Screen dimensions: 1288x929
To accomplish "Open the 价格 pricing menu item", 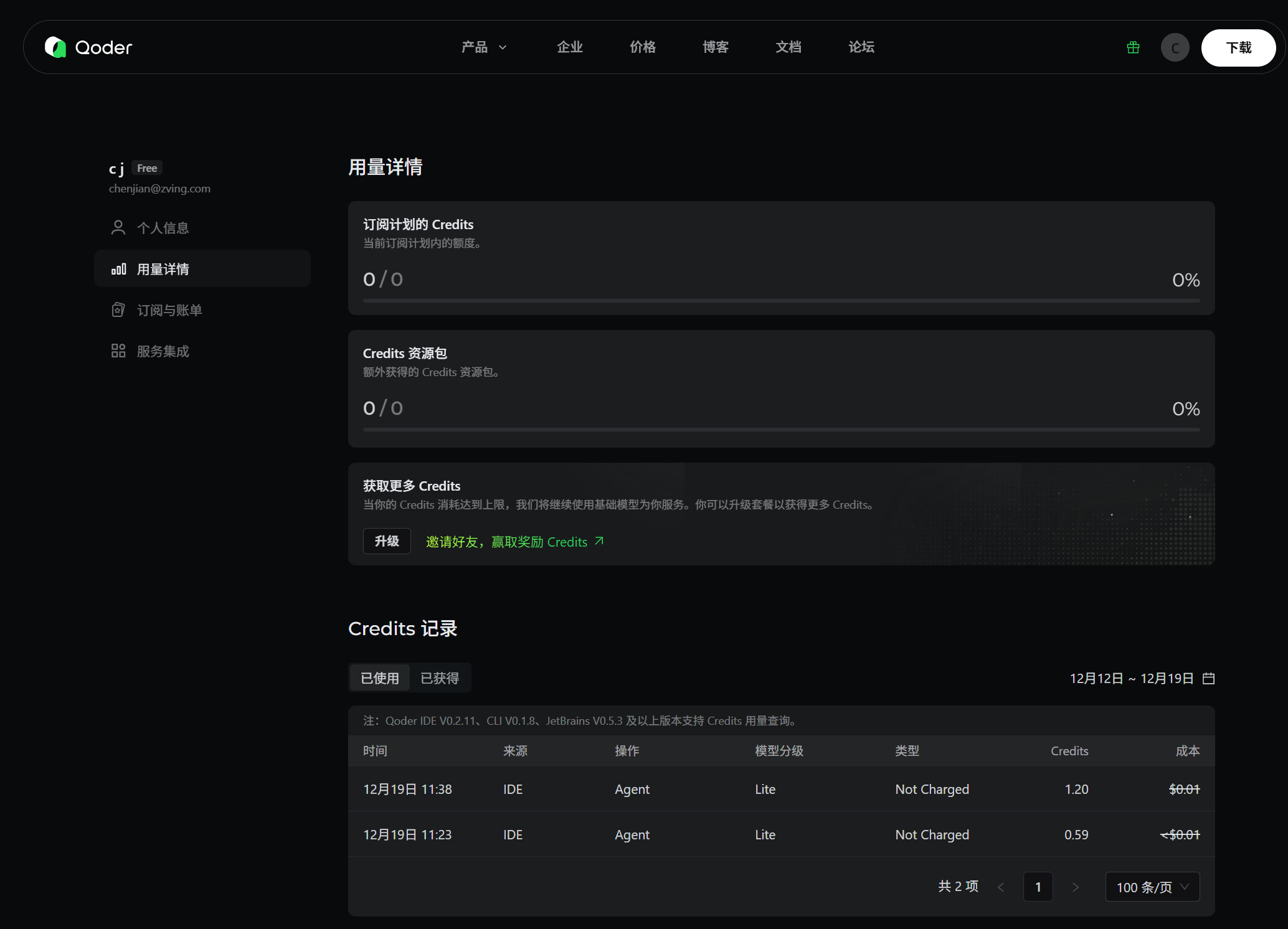I will coord(643,47).
